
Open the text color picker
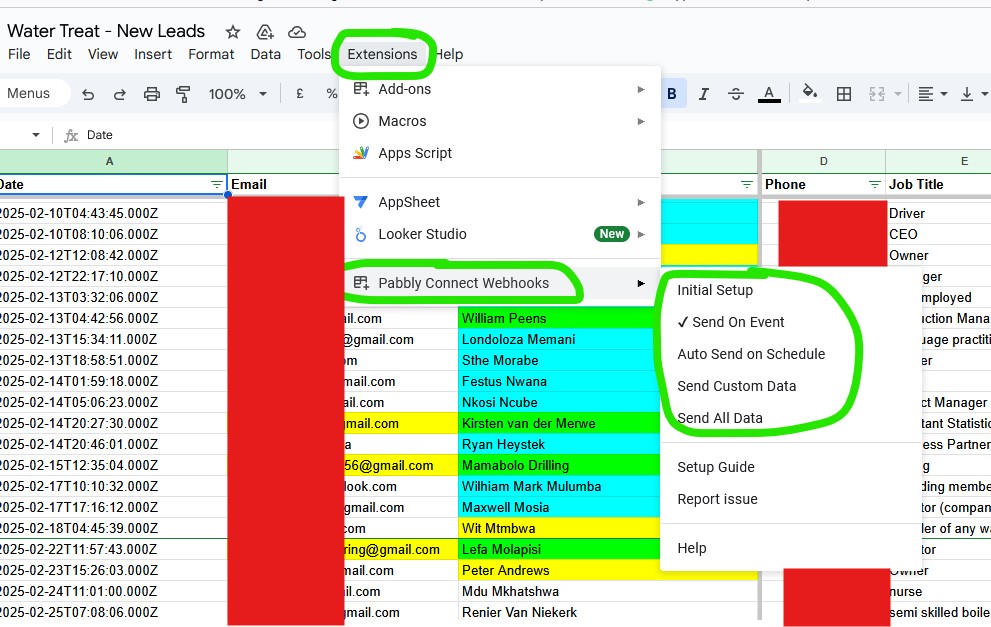tap(769, 94)
